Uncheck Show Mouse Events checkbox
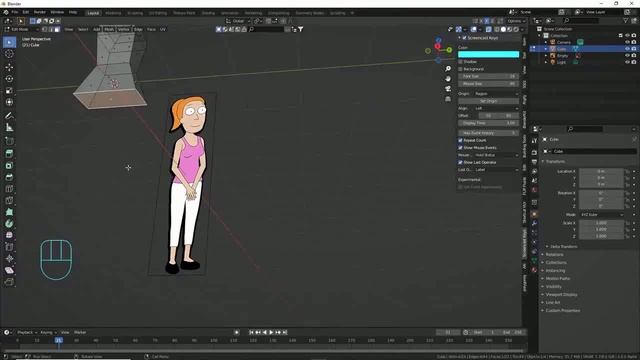 pyautogui.click(x=460, y=147)
